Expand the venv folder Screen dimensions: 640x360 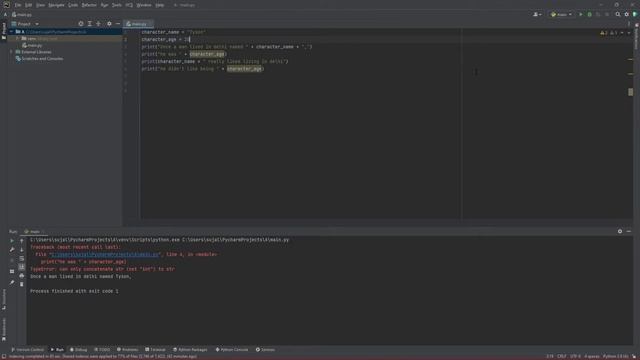[18, 38]
